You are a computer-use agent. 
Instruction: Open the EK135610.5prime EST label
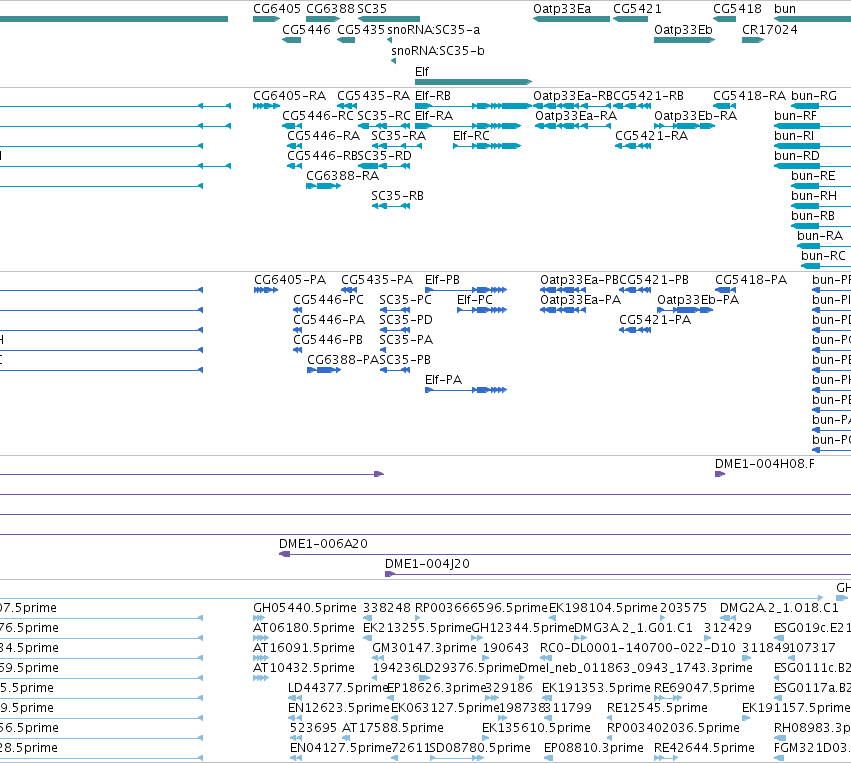[536, 728]
